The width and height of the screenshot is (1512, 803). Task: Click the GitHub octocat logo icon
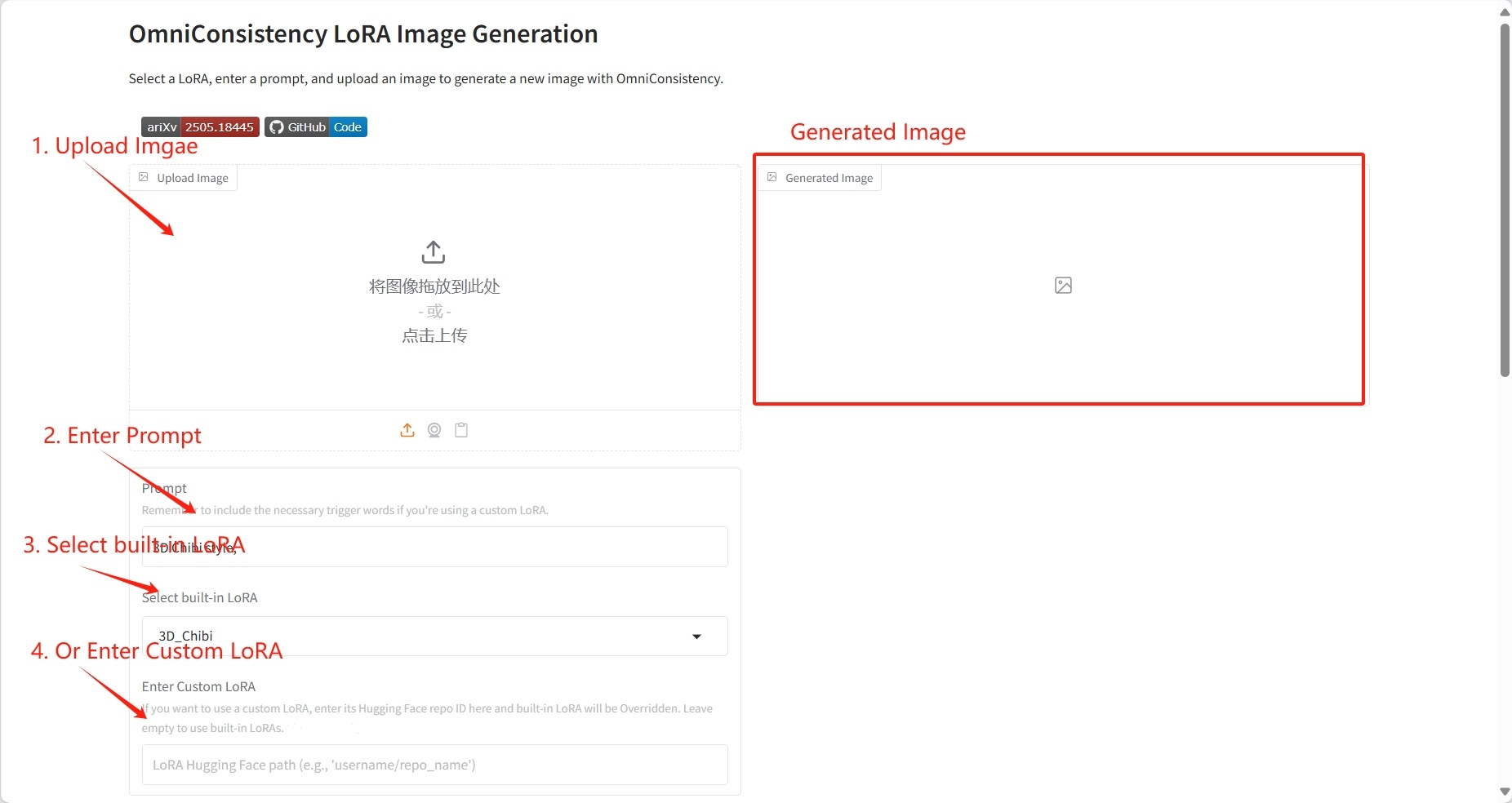pos(277,127)
